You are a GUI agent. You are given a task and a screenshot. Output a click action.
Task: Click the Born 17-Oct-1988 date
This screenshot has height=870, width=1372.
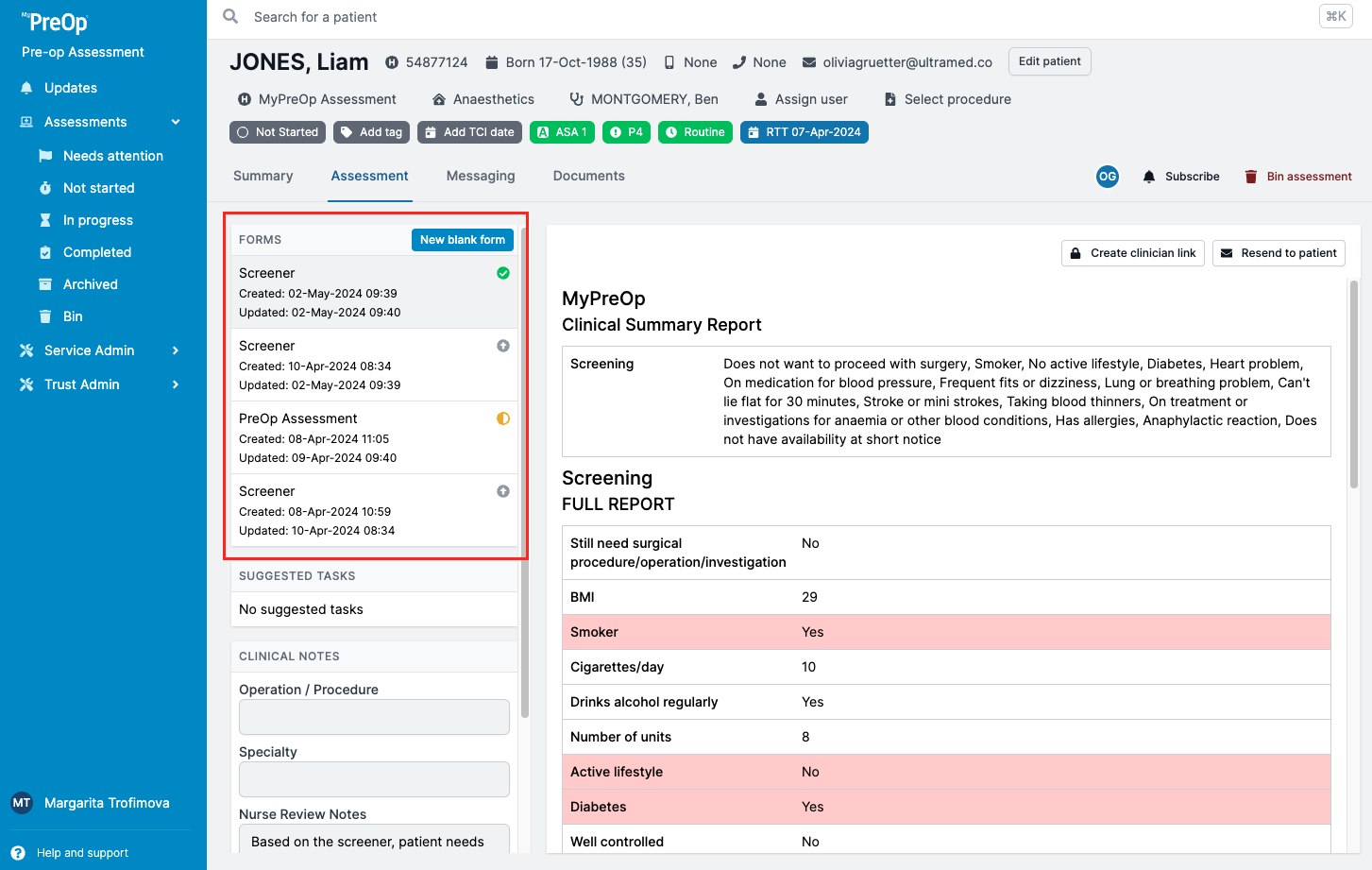click(x=576, y=62)
